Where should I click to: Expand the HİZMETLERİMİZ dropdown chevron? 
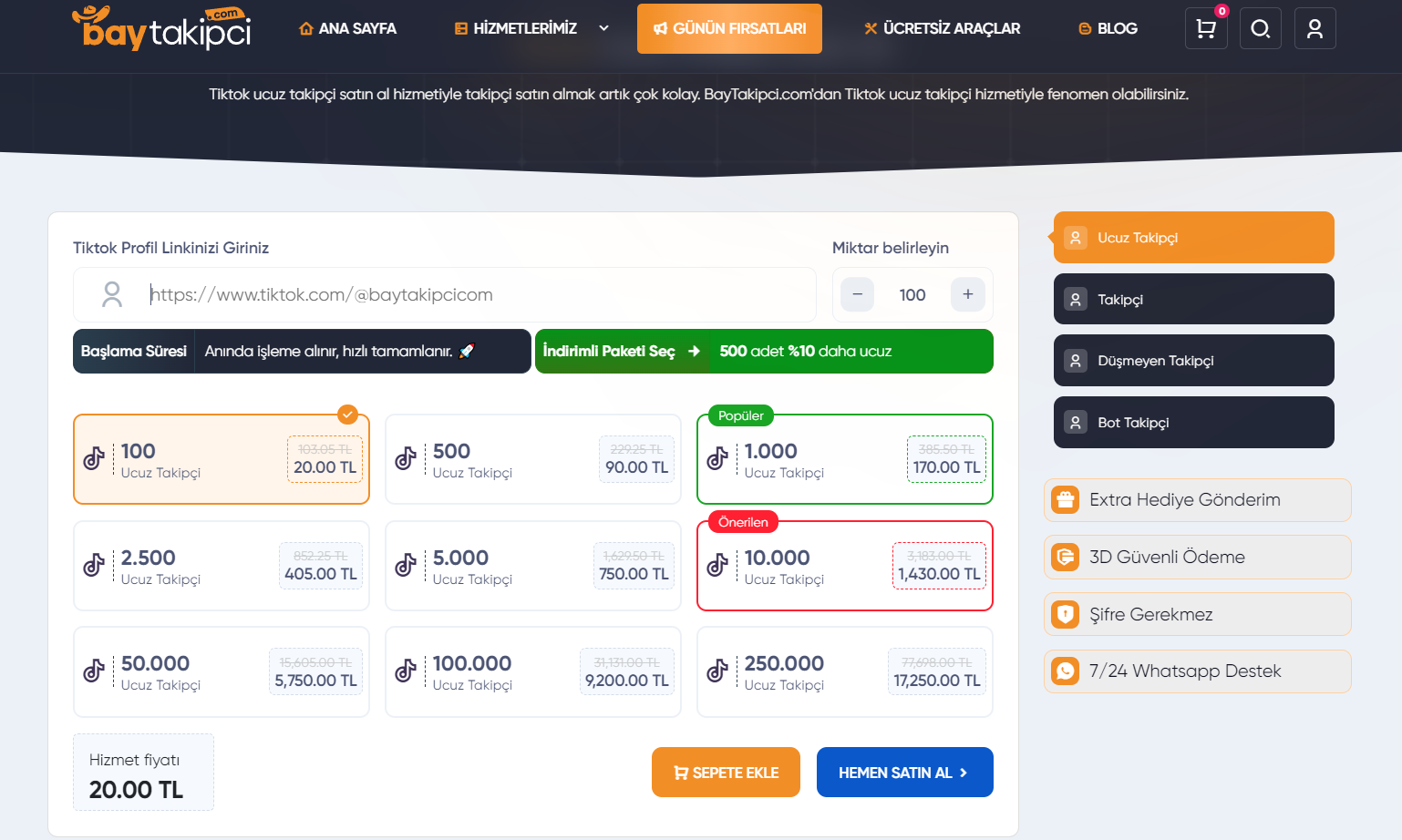(603, 28)
